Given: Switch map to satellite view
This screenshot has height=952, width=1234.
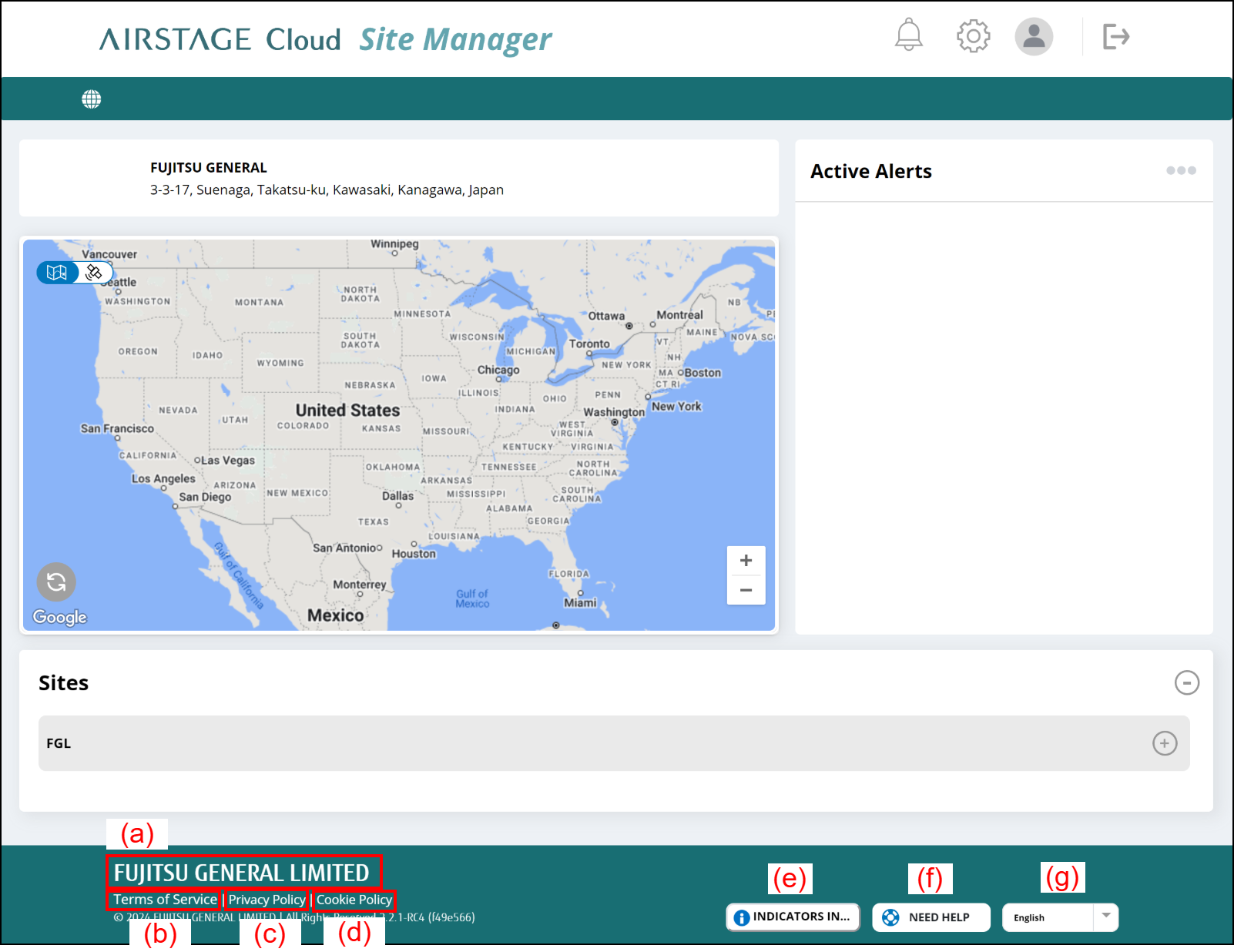Looking at the screenshot, I should (95, 273).
